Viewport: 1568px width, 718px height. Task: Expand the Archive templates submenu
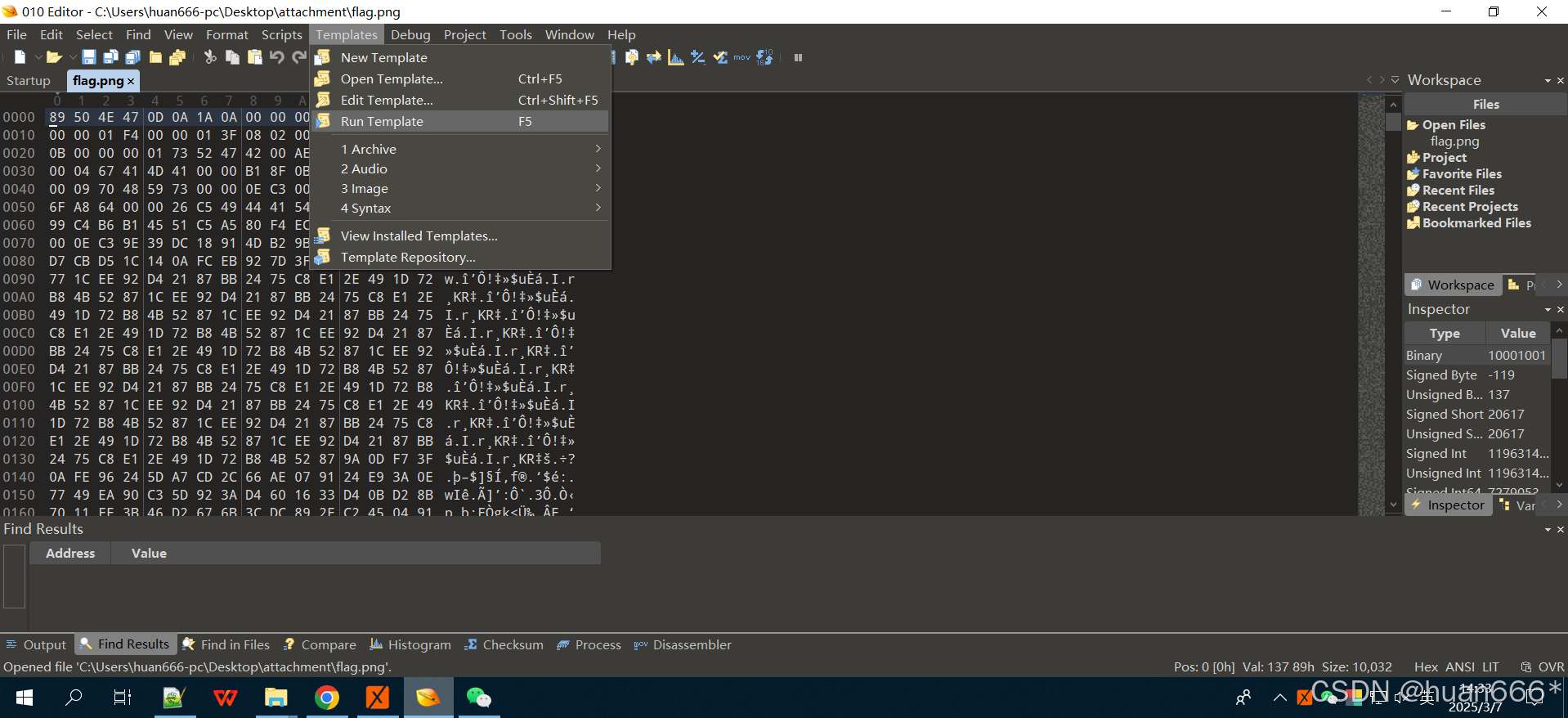460,149
